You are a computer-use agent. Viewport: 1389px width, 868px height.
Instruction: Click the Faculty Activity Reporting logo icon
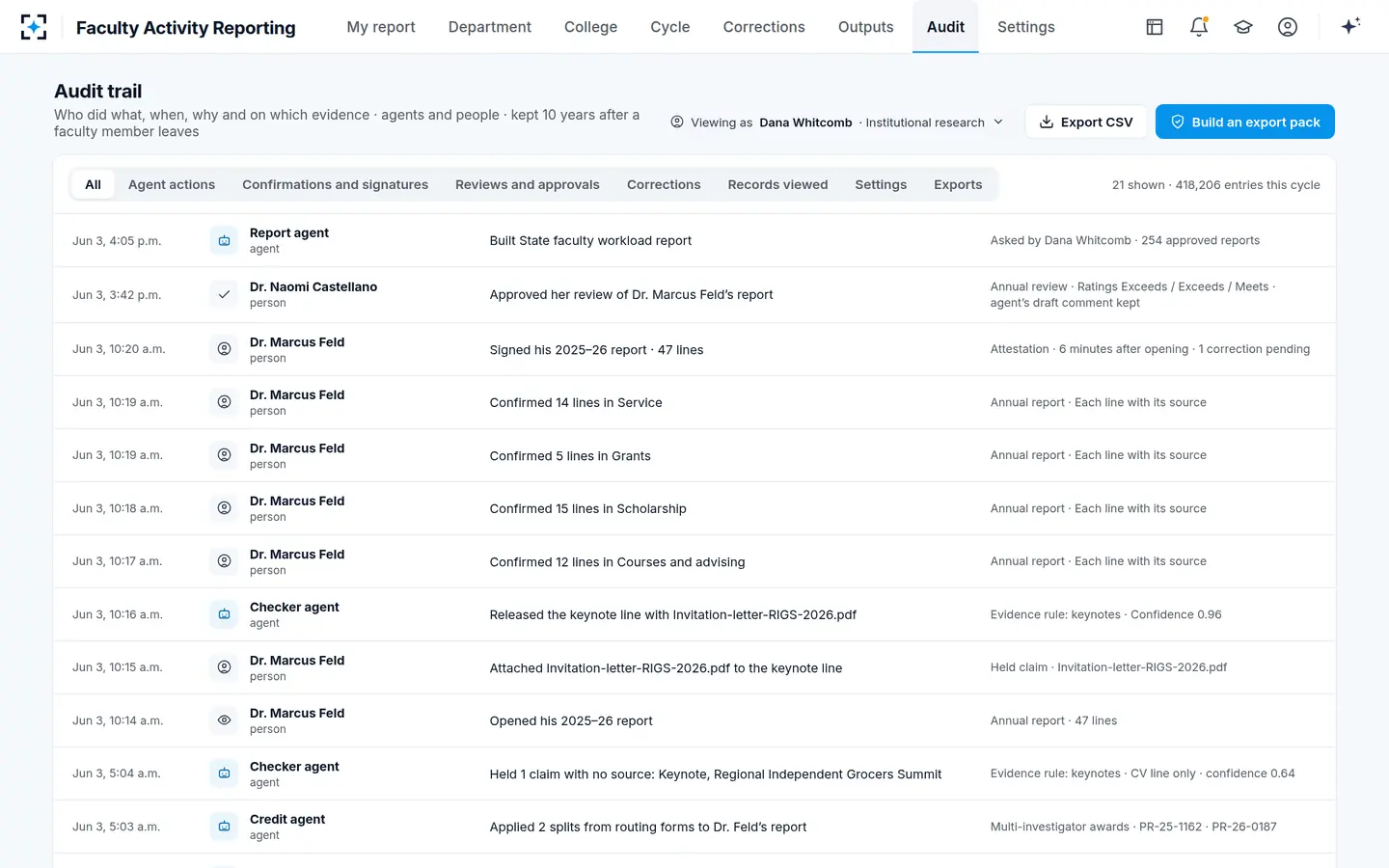(34, 27)
